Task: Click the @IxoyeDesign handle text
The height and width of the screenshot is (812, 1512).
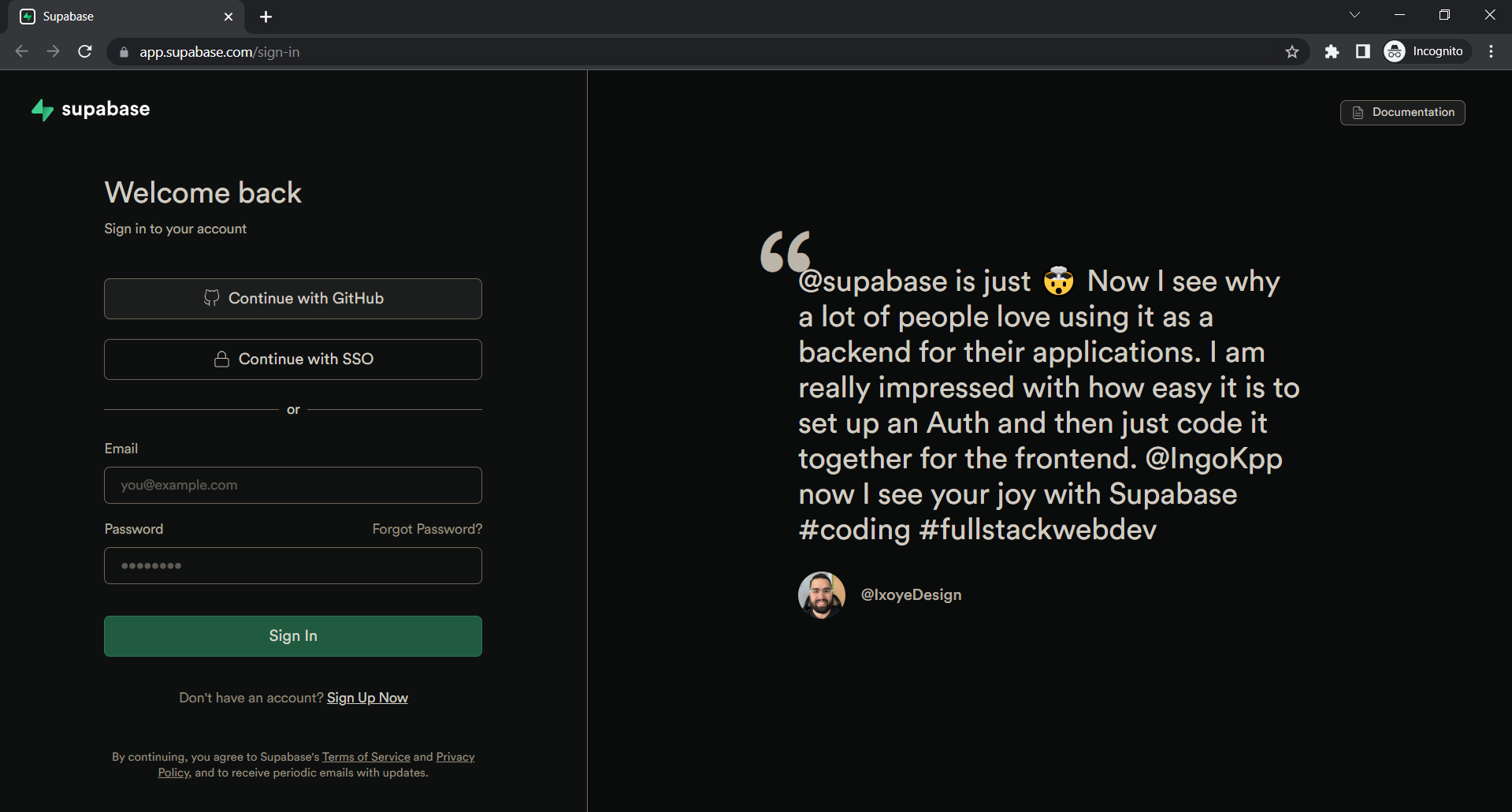Action: coord(911,595)
